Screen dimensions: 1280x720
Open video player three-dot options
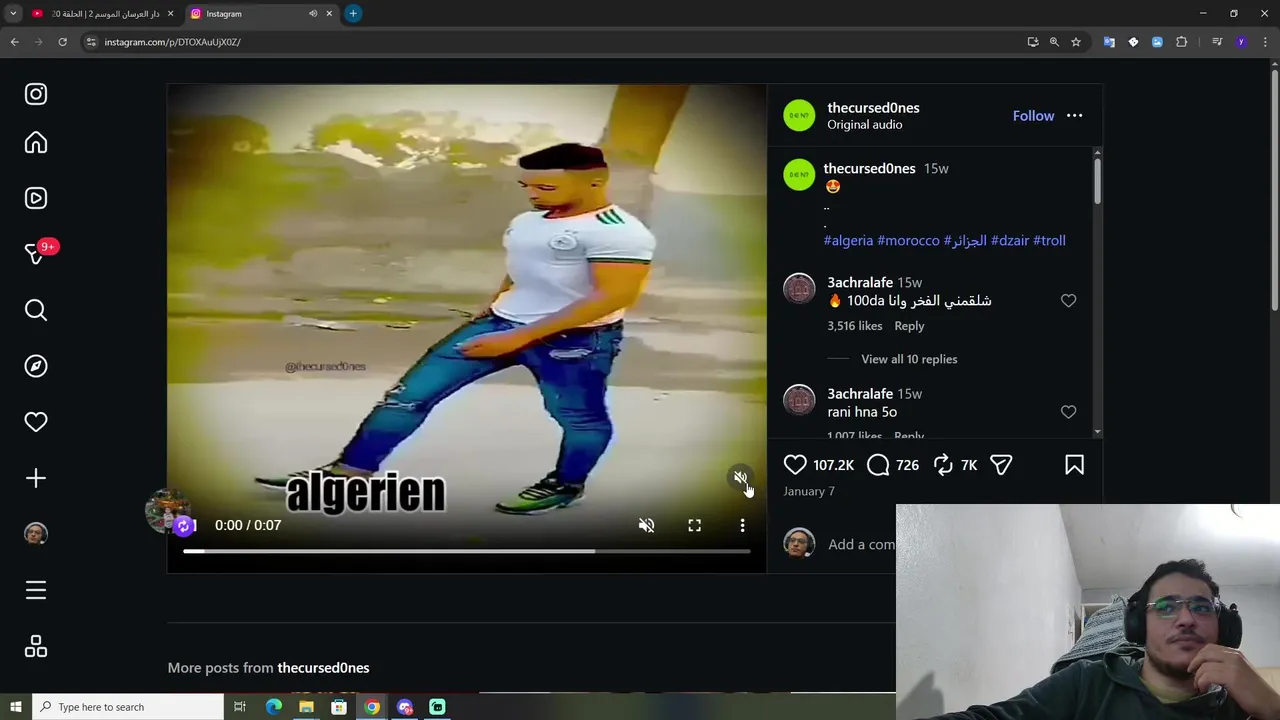coord(742,525)
